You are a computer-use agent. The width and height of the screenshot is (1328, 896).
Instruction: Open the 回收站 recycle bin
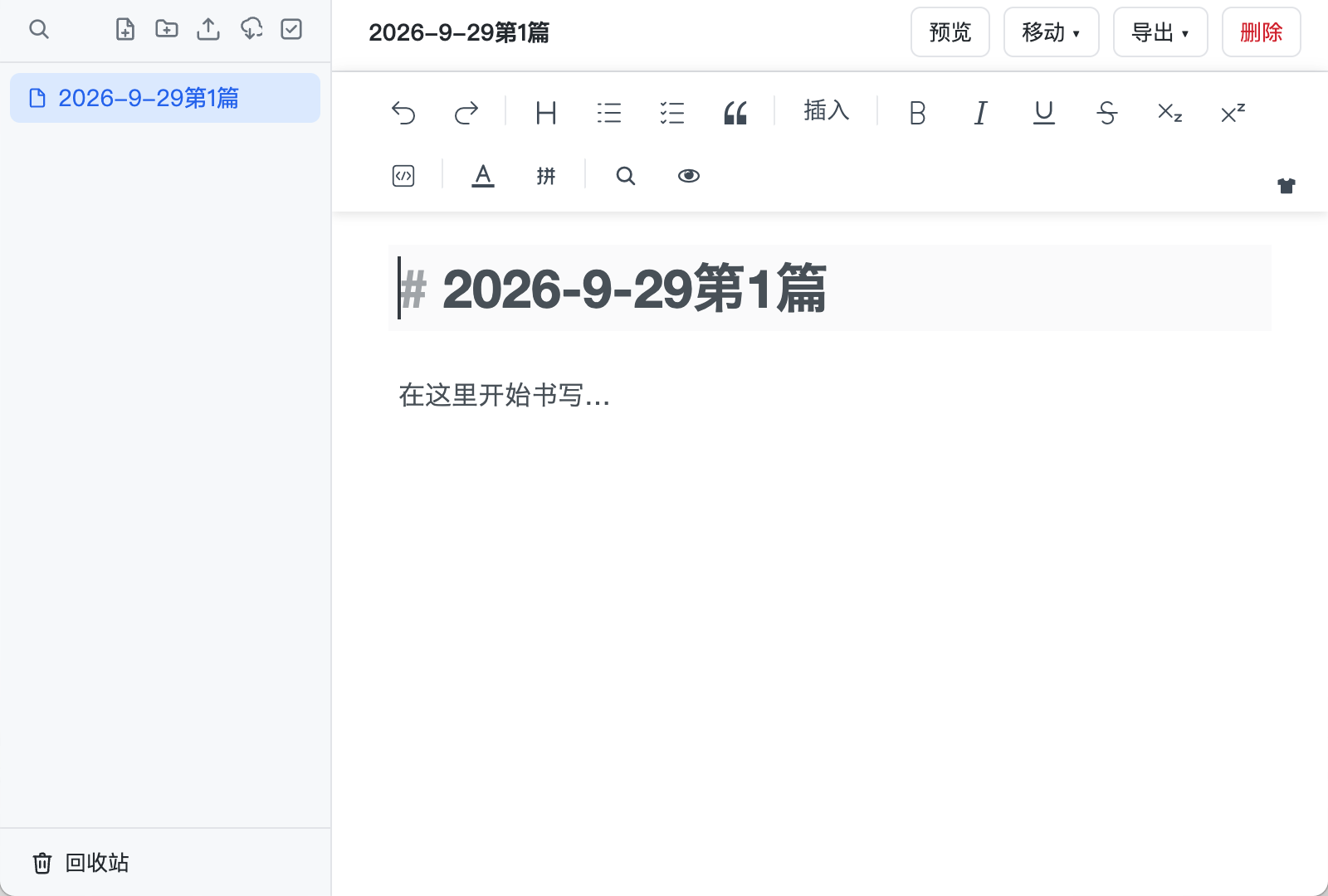[x=81, y=863]
